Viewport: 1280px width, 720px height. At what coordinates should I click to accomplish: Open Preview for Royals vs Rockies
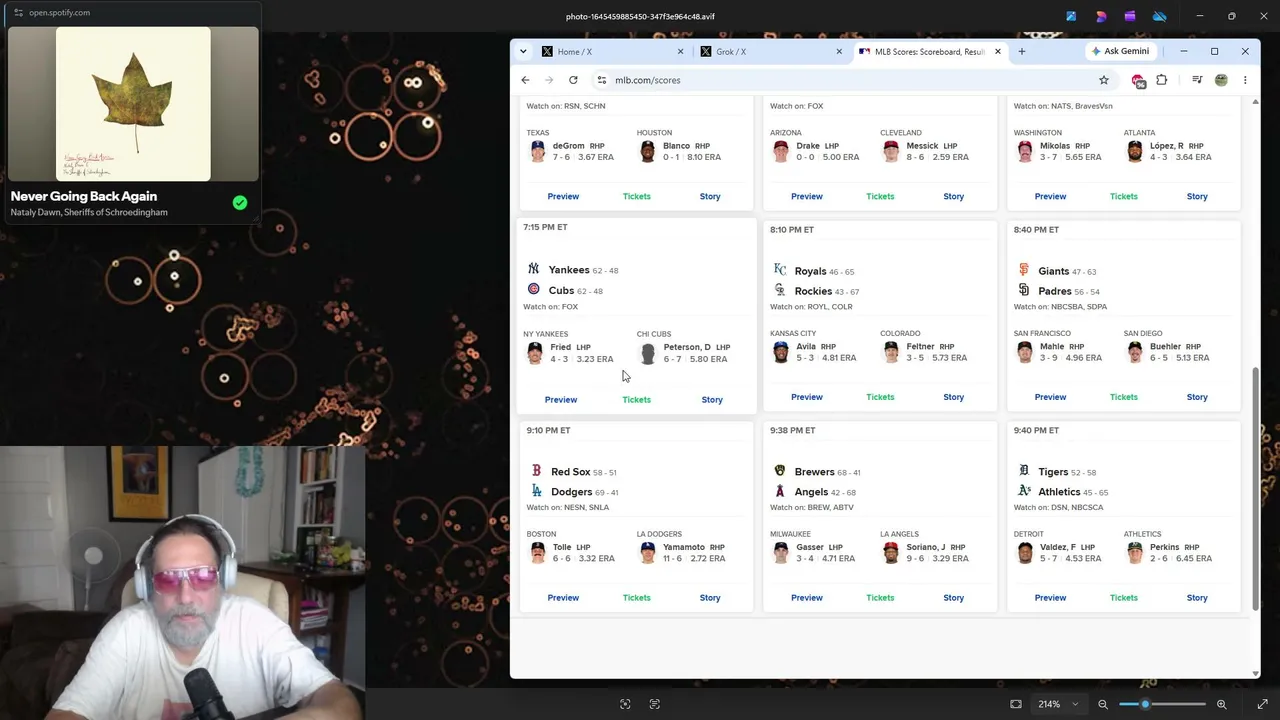[x=807, y=397]
